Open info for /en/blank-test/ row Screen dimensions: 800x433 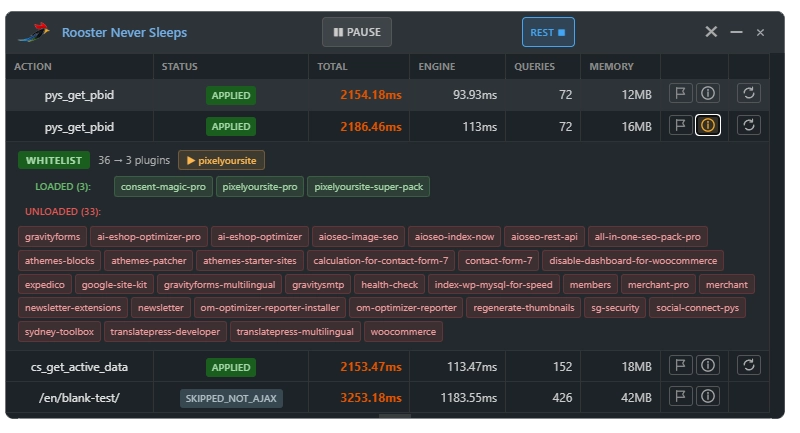708,396
